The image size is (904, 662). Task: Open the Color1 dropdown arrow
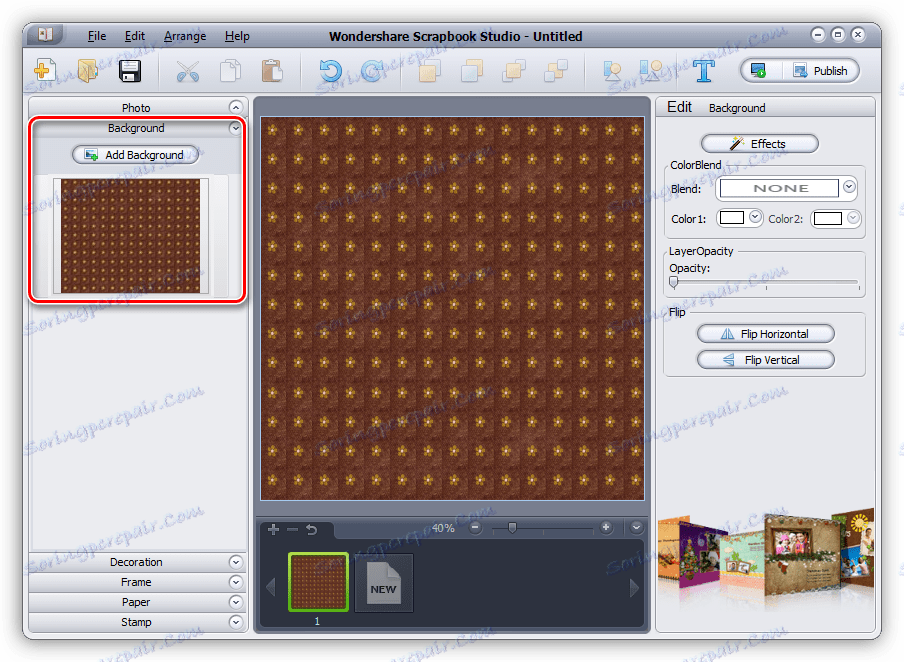(755, 217)
